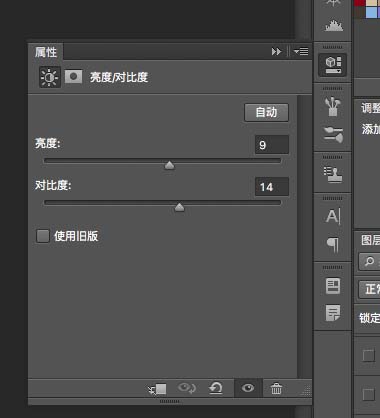Pick the tan color swatch
This screenshot has height=418, width=380.
tap(372, 3)
